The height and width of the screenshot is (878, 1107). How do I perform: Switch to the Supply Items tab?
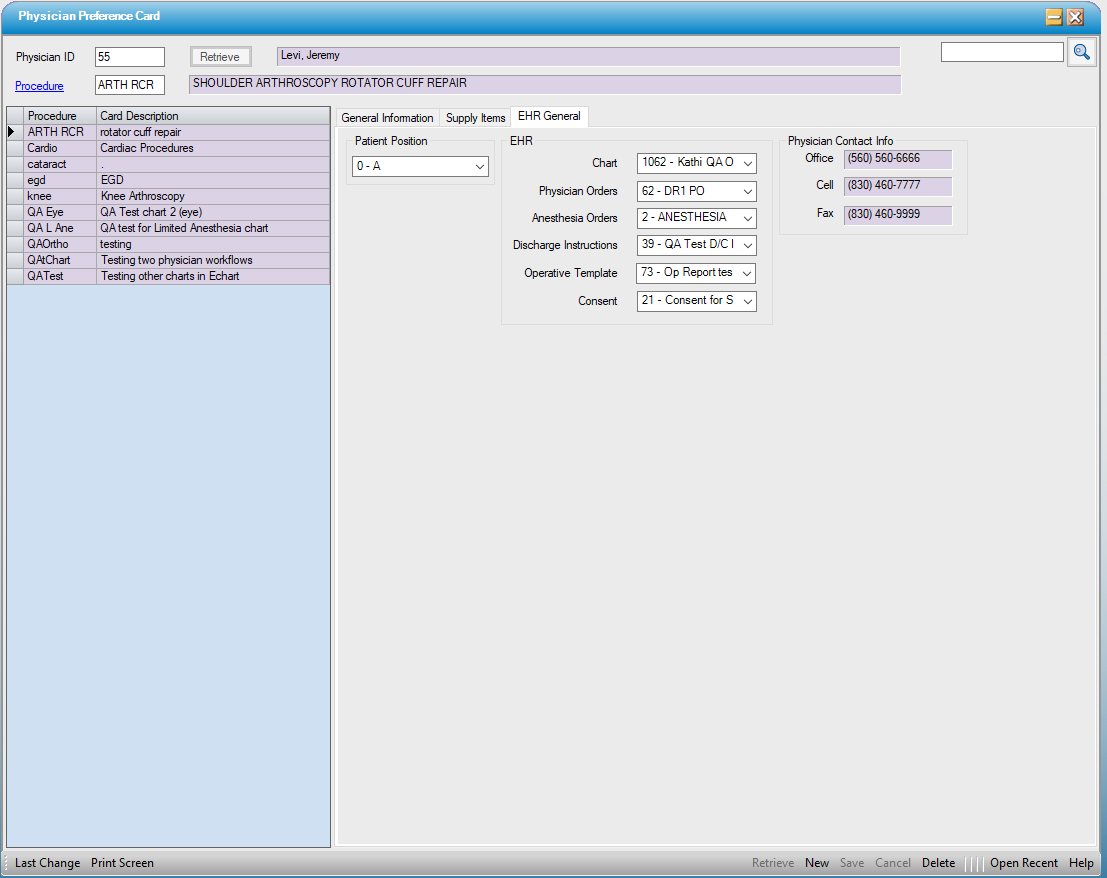(x=475, y=118)
